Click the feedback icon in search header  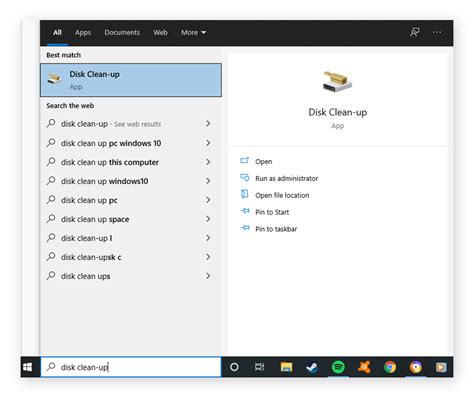pos(415,32)
